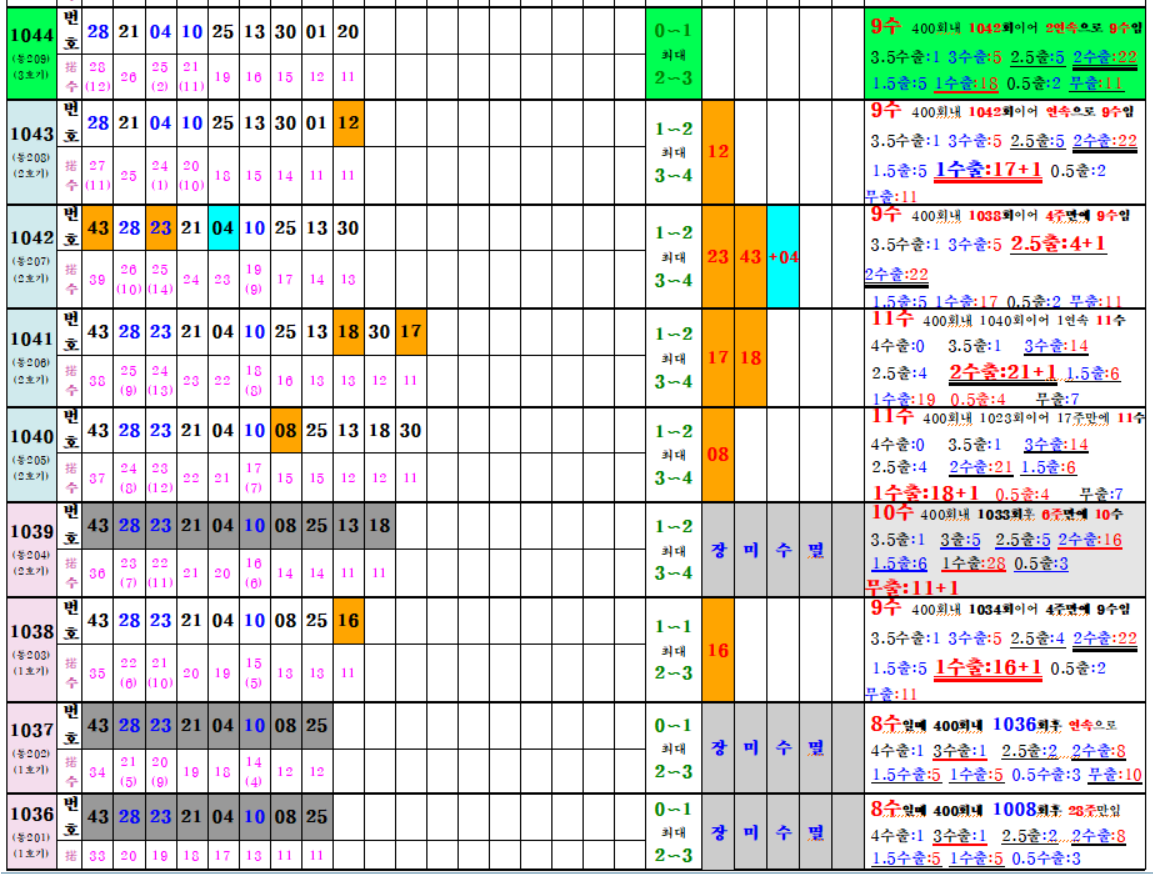The width and height of the screenshot is (1154, 875).
Task: Click the orange 16 cell in row 1038's number list
Action: [348, 620]
